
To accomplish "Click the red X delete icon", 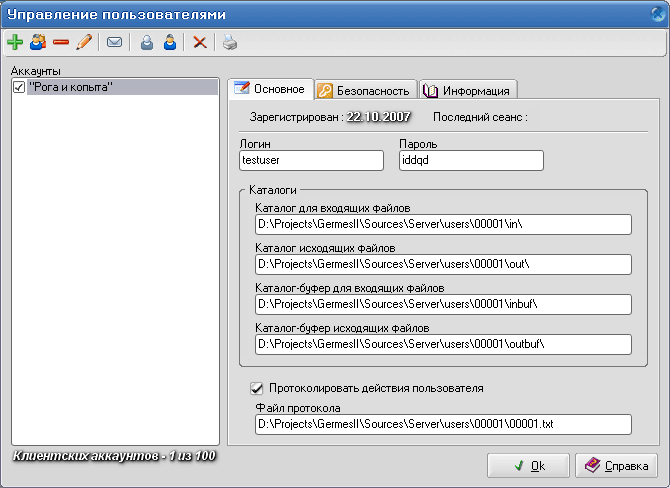I will (x=200, y=42).
